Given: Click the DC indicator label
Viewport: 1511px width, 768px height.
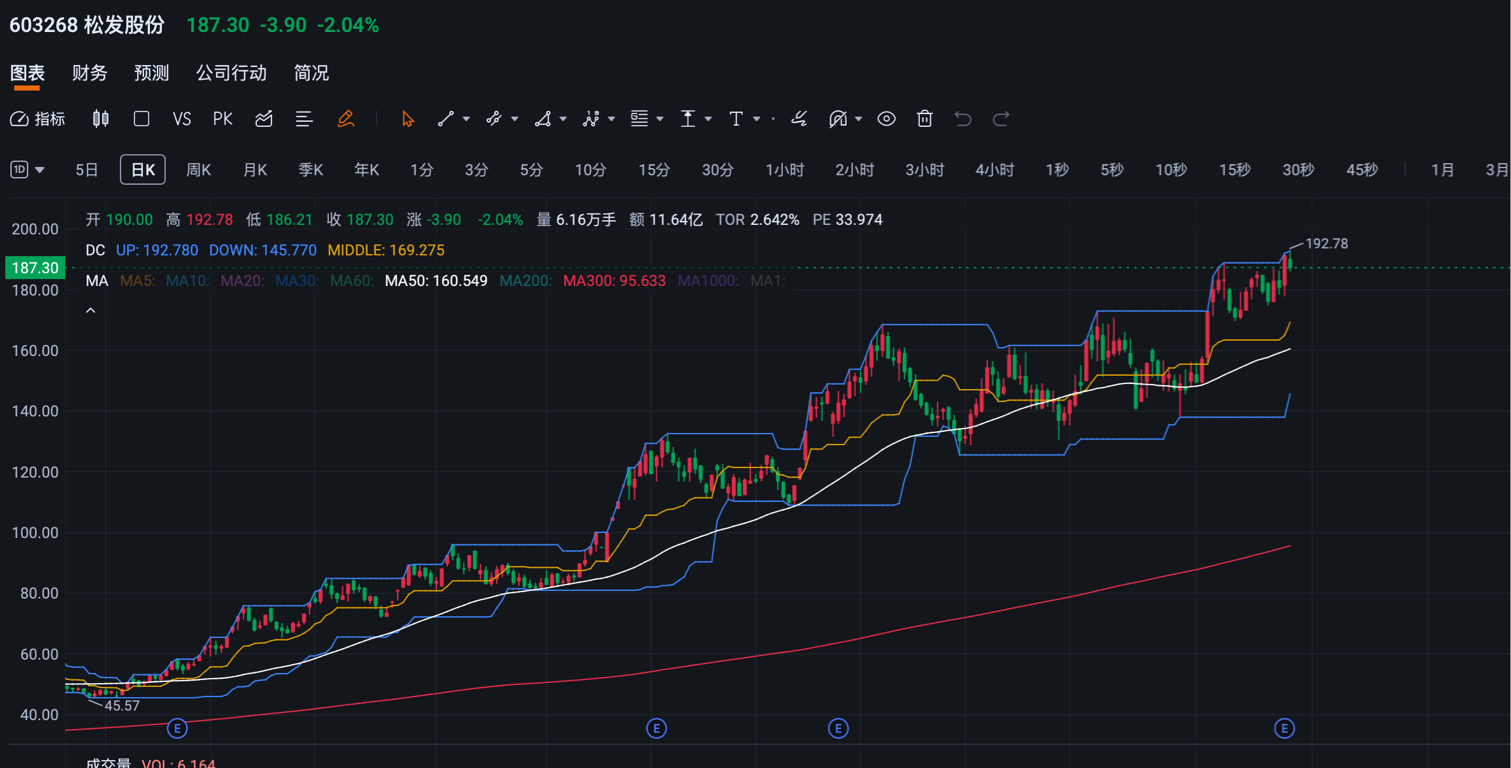Looking at the screenshot, I should 95,250.
